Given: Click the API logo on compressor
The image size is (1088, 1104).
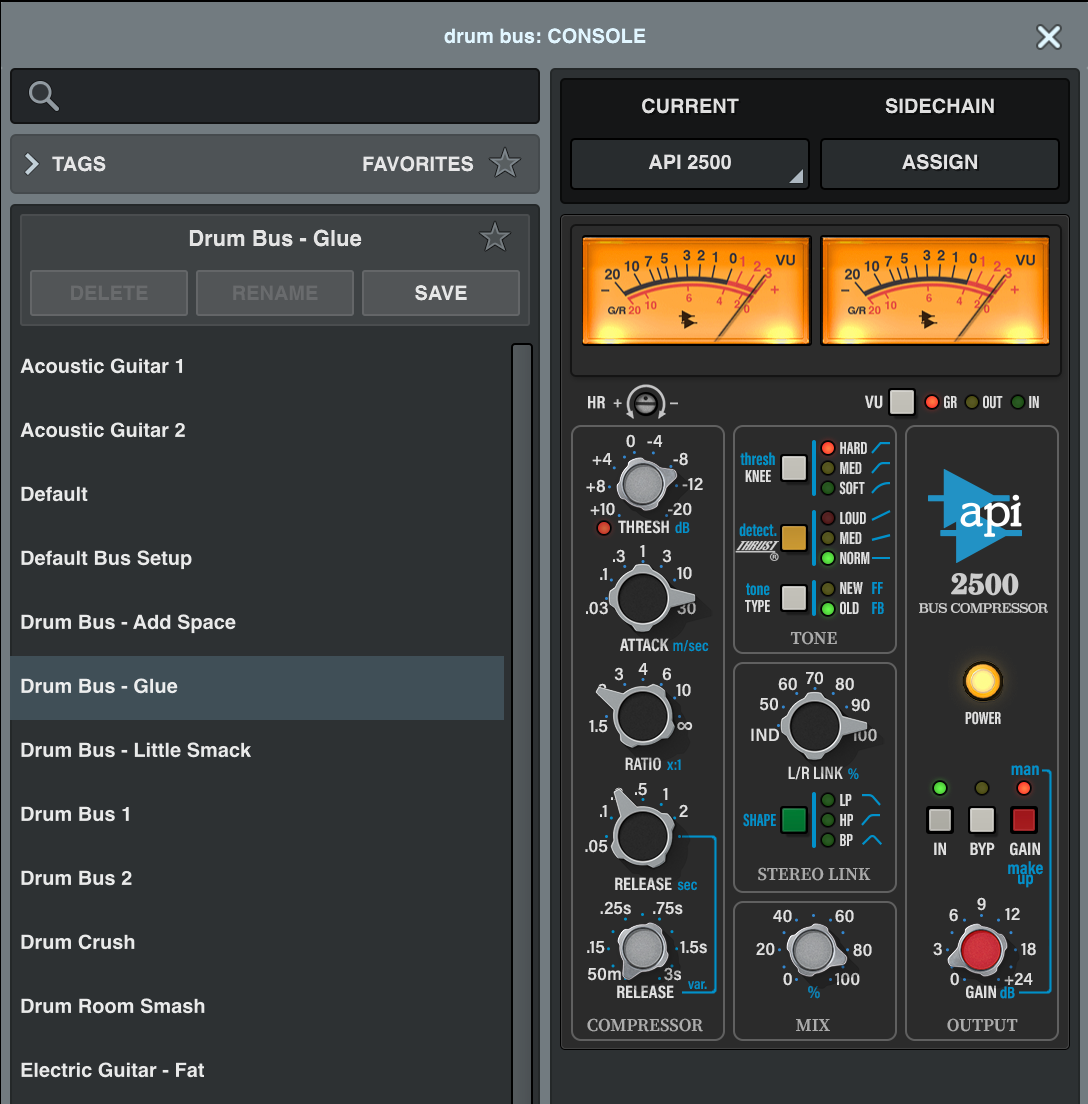Looking at the screenshot, I should (975, 515).
